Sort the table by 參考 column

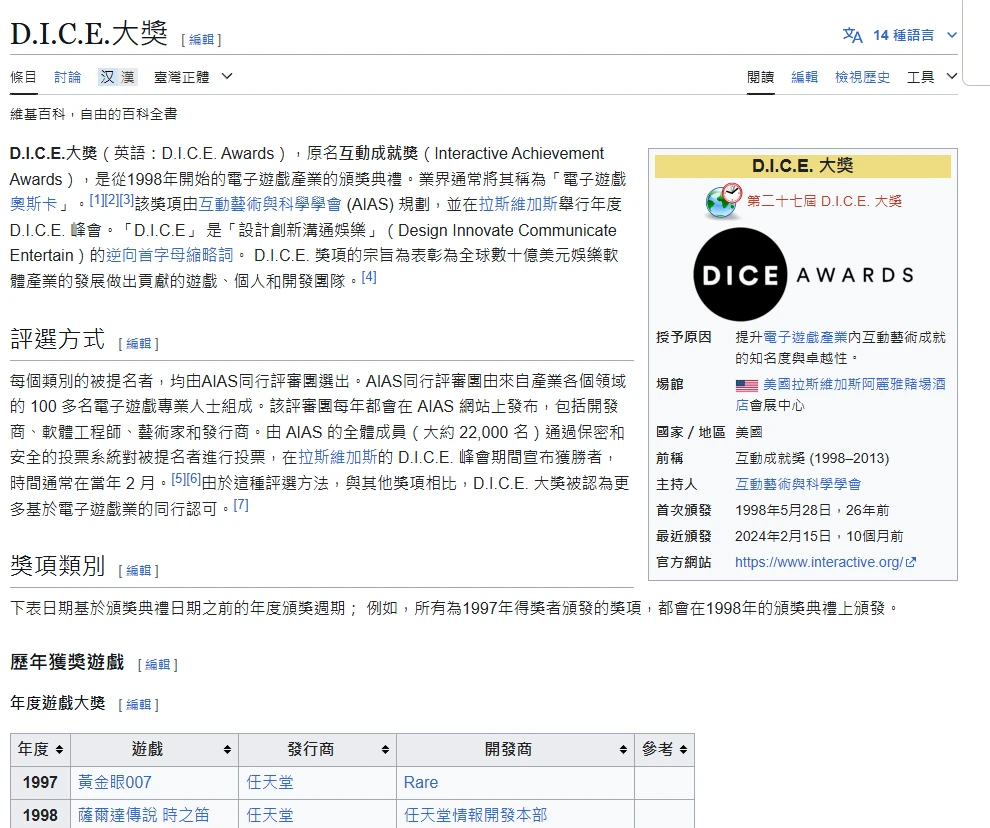click(683, 749)
